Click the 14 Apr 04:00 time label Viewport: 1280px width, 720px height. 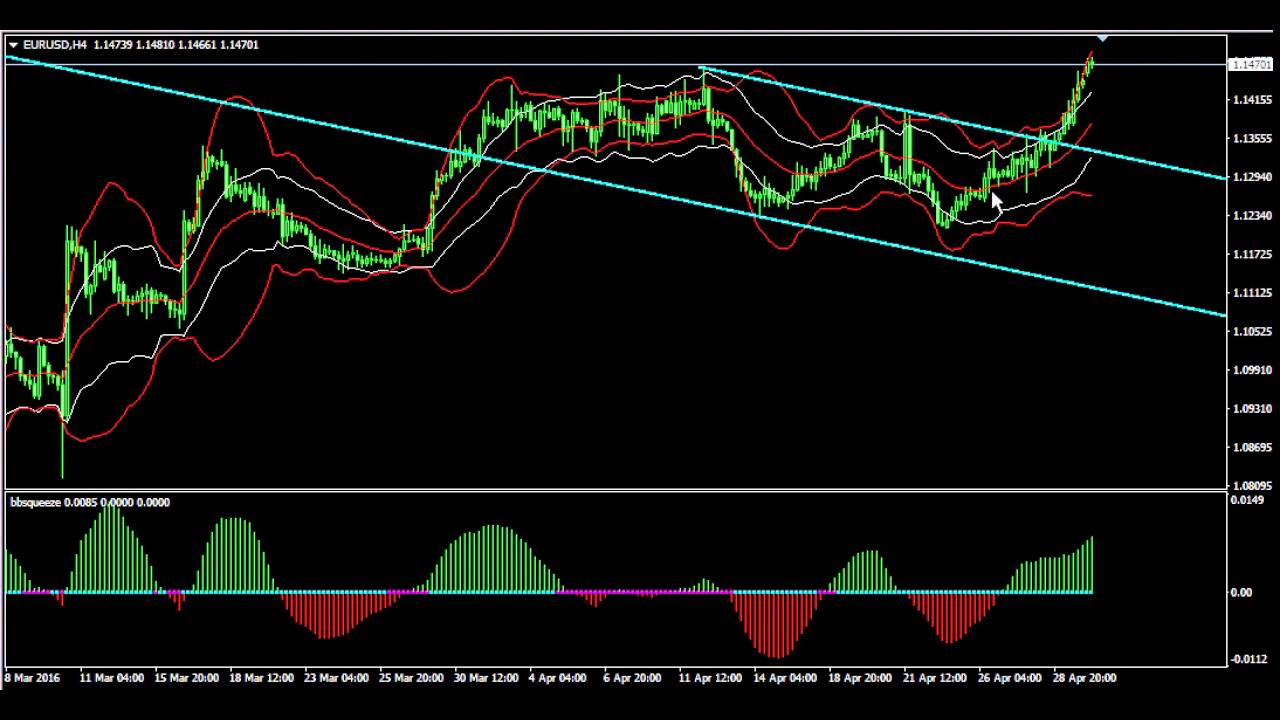click(x=785, y=678)
